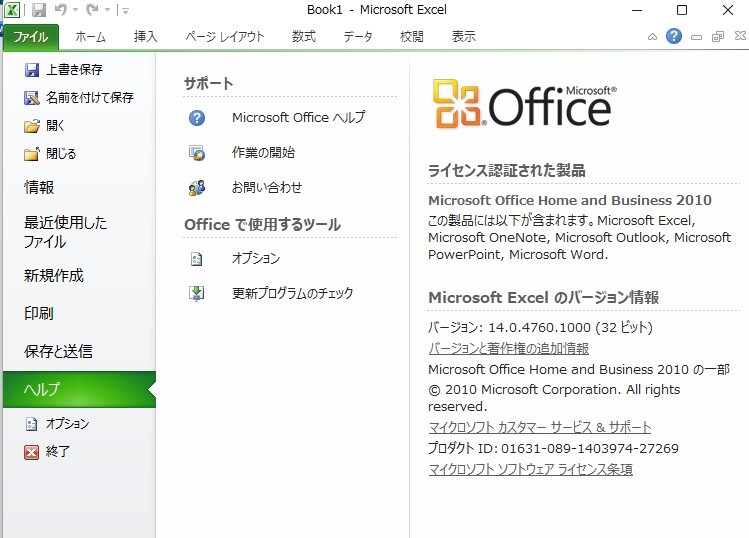Close the workbook window icon in ribbon
The height and width of the screenshot is (538, 749).
pyautogui.click(x=740, y=36)
